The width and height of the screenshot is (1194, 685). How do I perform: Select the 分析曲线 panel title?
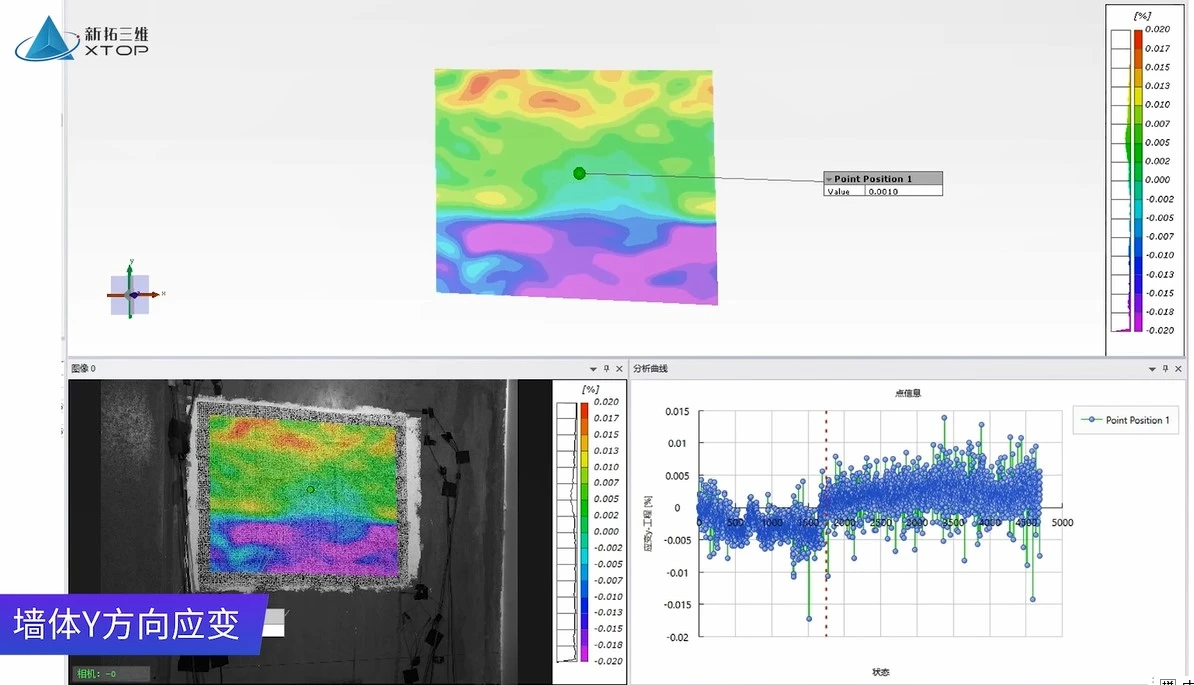[650, 369]
